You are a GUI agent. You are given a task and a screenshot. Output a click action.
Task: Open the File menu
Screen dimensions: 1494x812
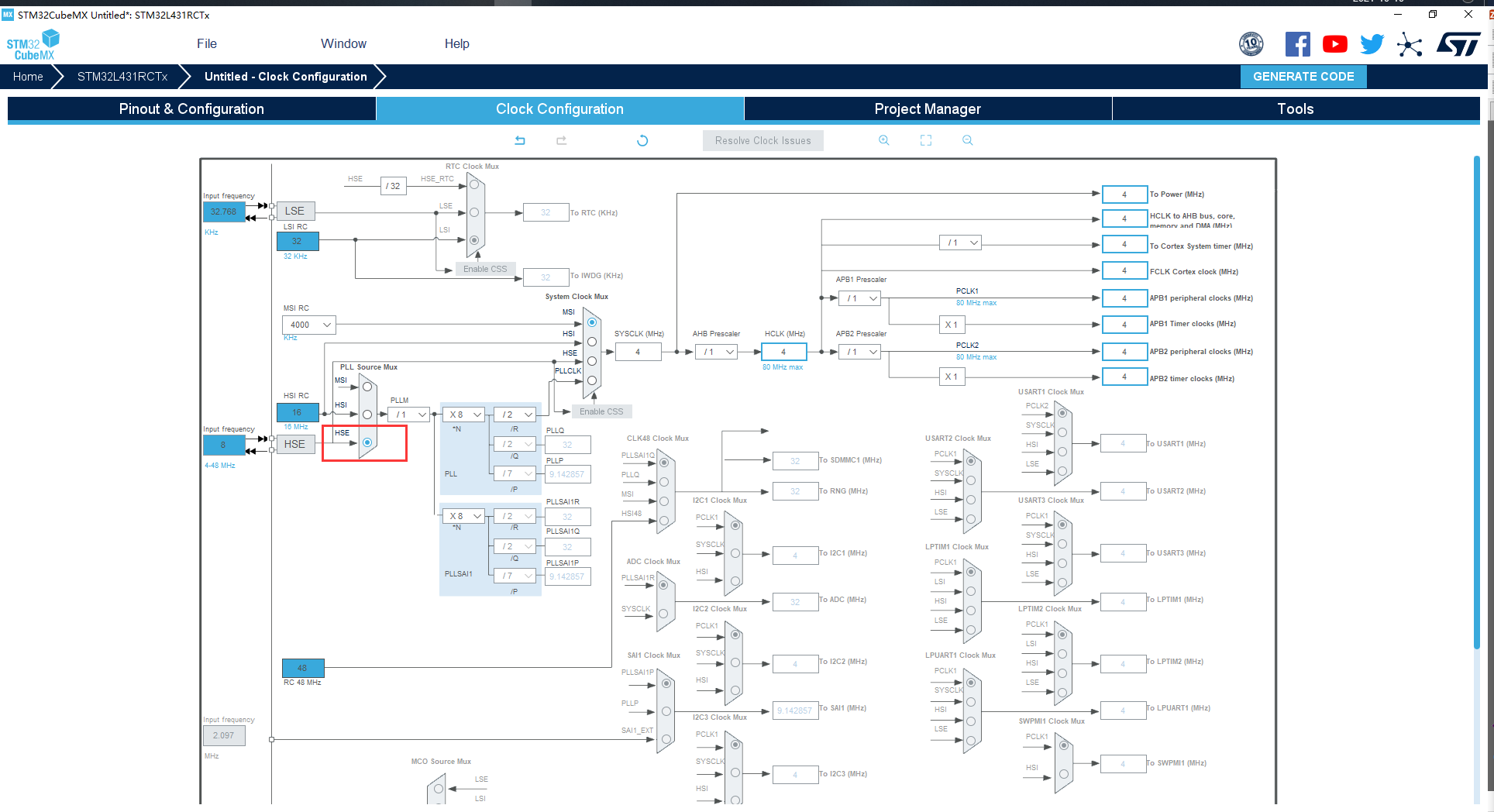pyautogui.click(x=207, y=43)
